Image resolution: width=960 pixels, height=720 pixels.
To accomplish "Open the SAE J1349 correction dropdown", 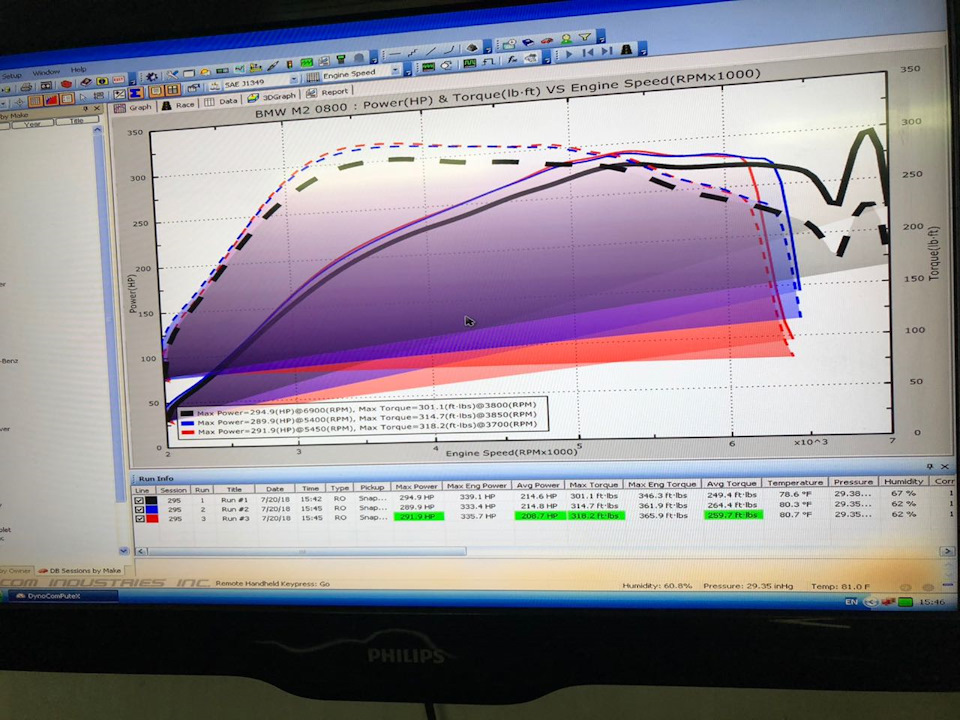I will (x=293, y=79).
